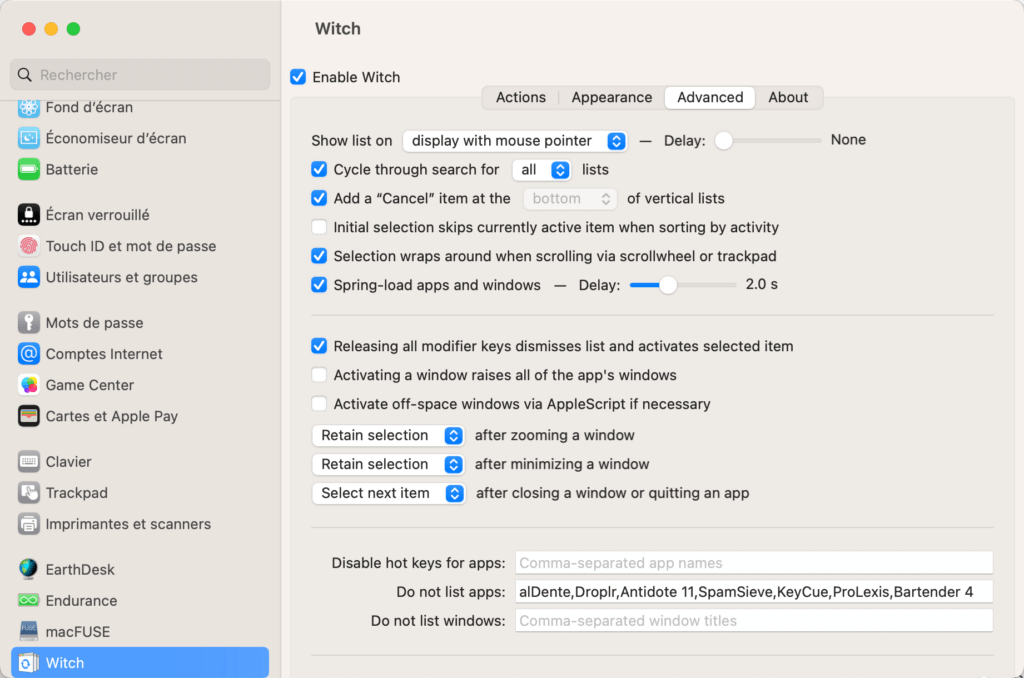This screenshot has width=1024, height=678.
Task: Open the Batterie settings icon
Action: pos(29,169)
